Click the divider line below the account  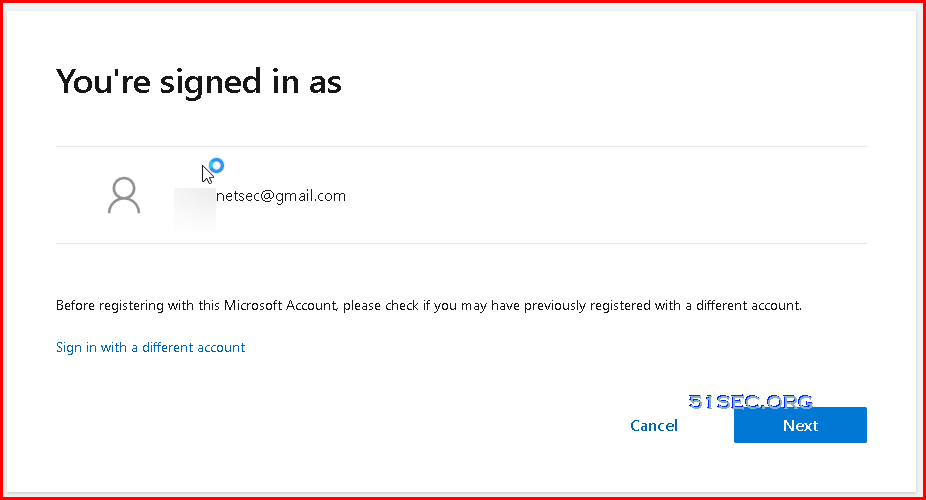pyautogui.click(x=461, y=243)
